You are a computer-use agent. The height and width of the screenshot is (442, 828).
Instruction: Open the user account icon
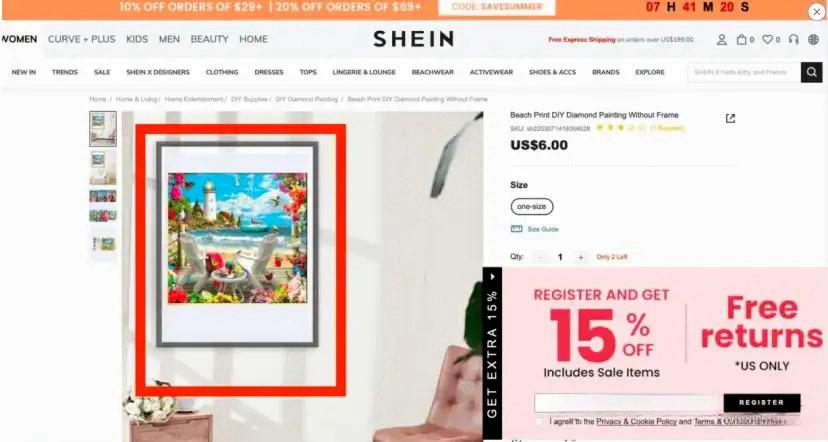721,40
